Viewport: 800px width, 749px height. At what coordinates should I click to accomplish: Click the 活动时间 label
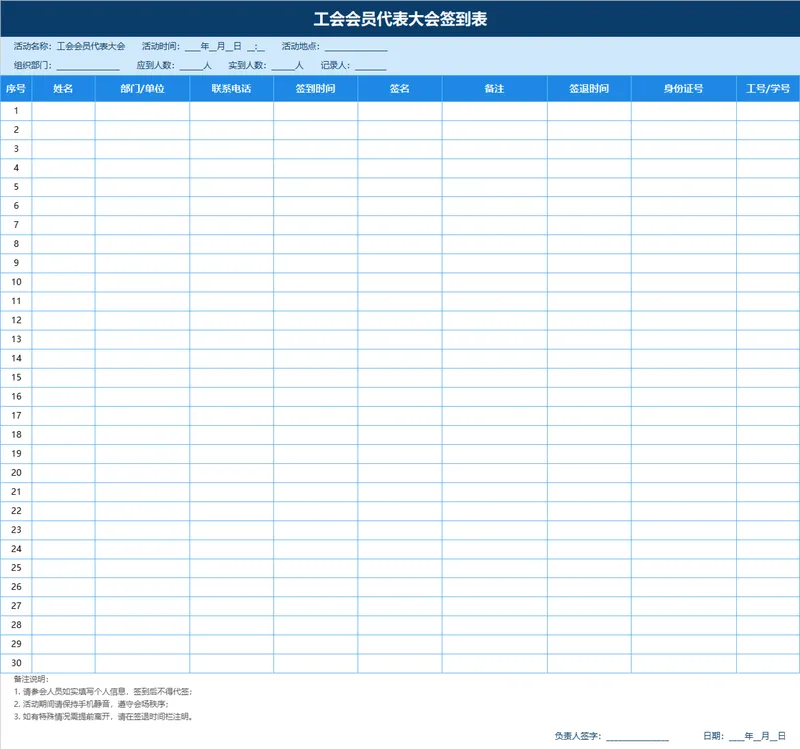click(161, 46)
